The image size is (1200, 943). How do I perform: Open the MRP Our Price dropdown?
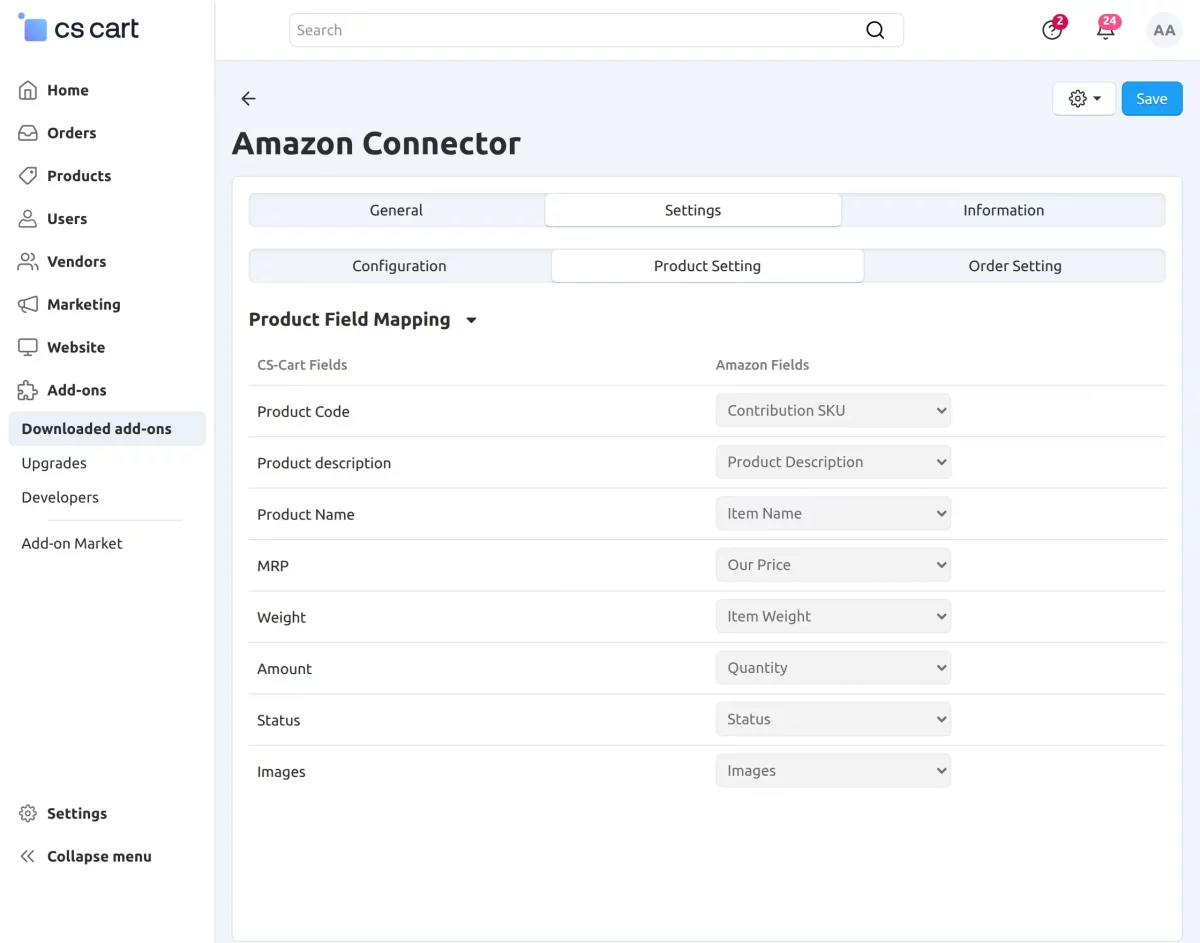pos(833,565)
